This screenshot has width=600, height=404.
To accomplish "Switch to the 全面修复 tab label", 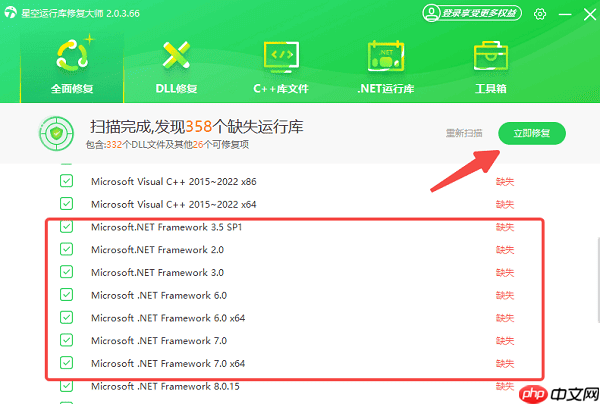I will tap(72, 89).
